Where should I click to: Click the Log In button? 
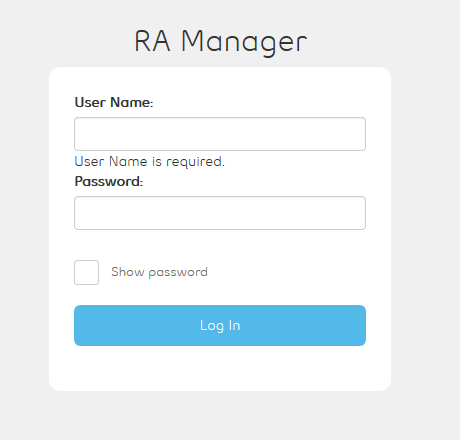click(x=220, y=325)
